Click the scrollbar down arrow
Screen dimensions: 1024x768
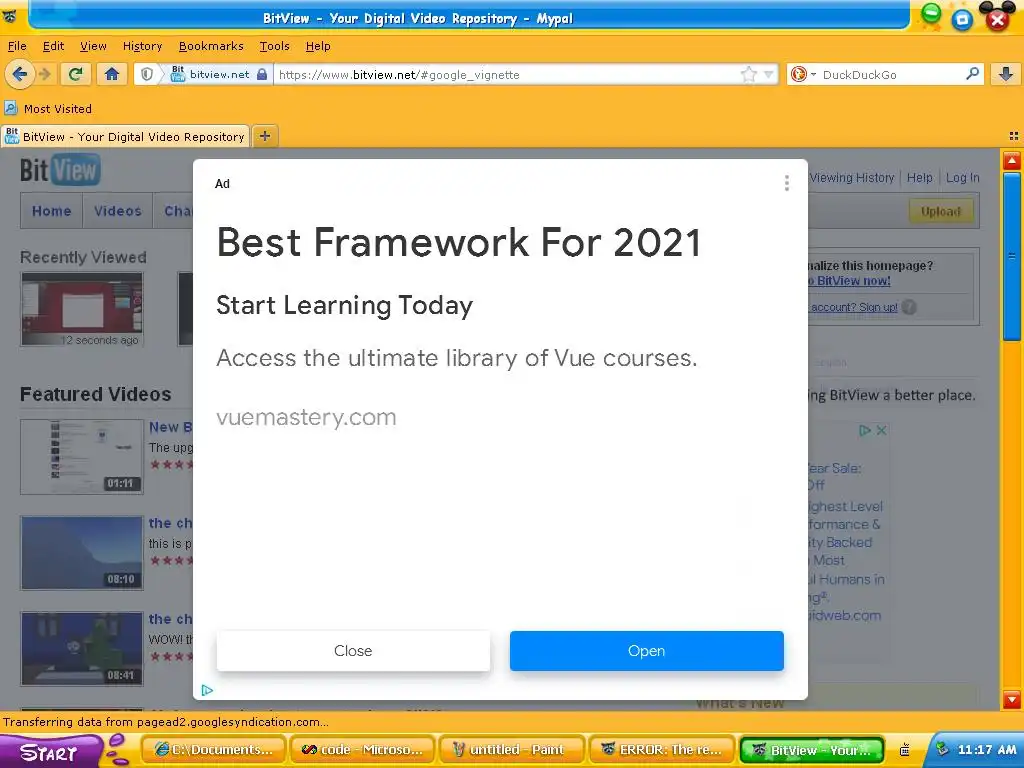pyautogui.click(x=1012, y=699)
